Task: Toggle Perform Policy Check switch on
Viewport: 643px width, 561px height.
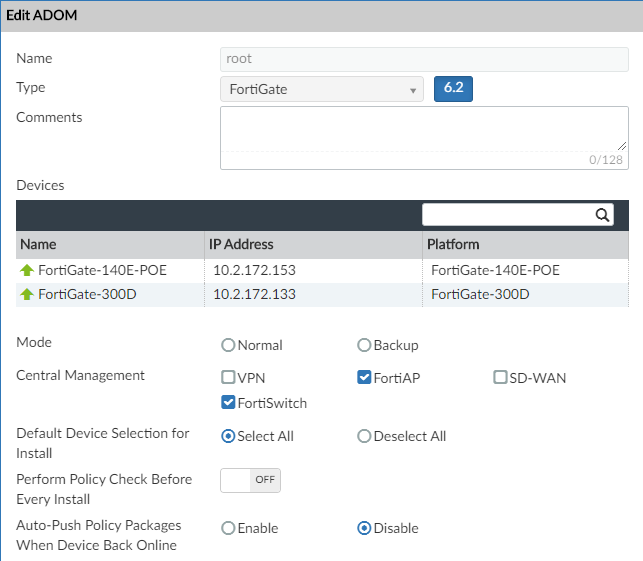Action: [x=250, y=480]
